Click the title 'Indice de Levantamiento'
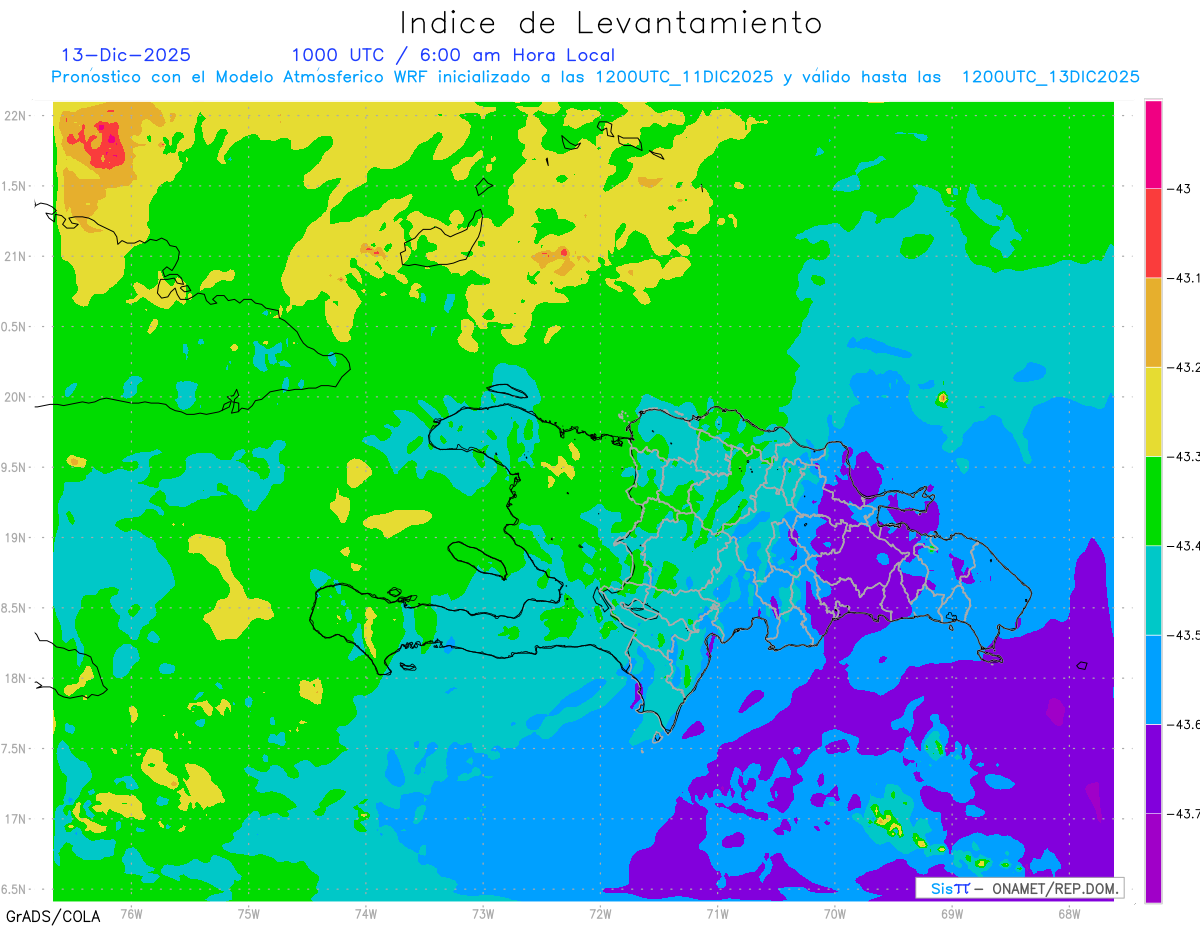The width and height of the screenshot is (1200, 927). [611, 23]
